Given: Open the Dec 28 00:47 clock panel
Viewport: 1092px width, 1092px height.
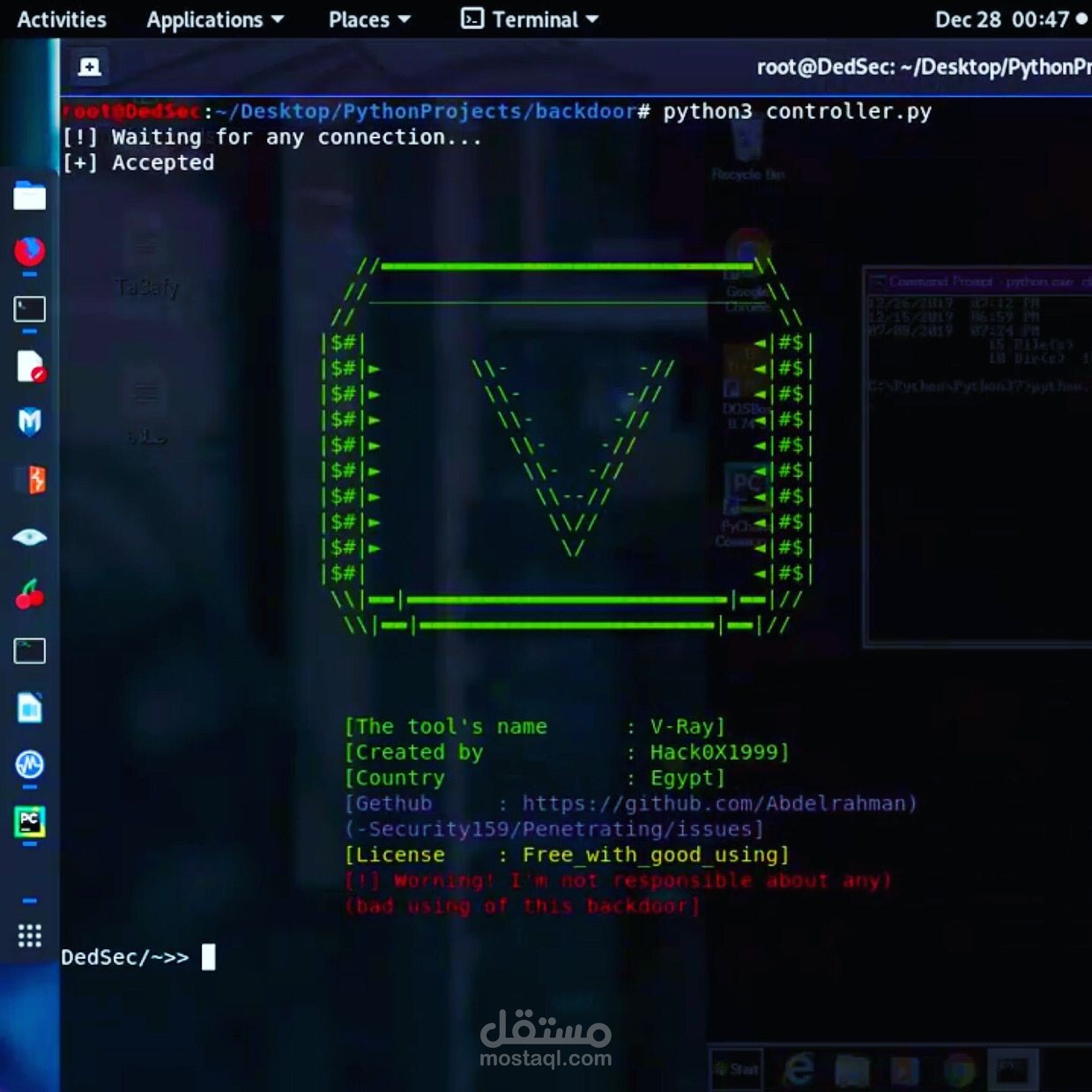Looking at the screenshot, I should click(x=1010, y=19).
